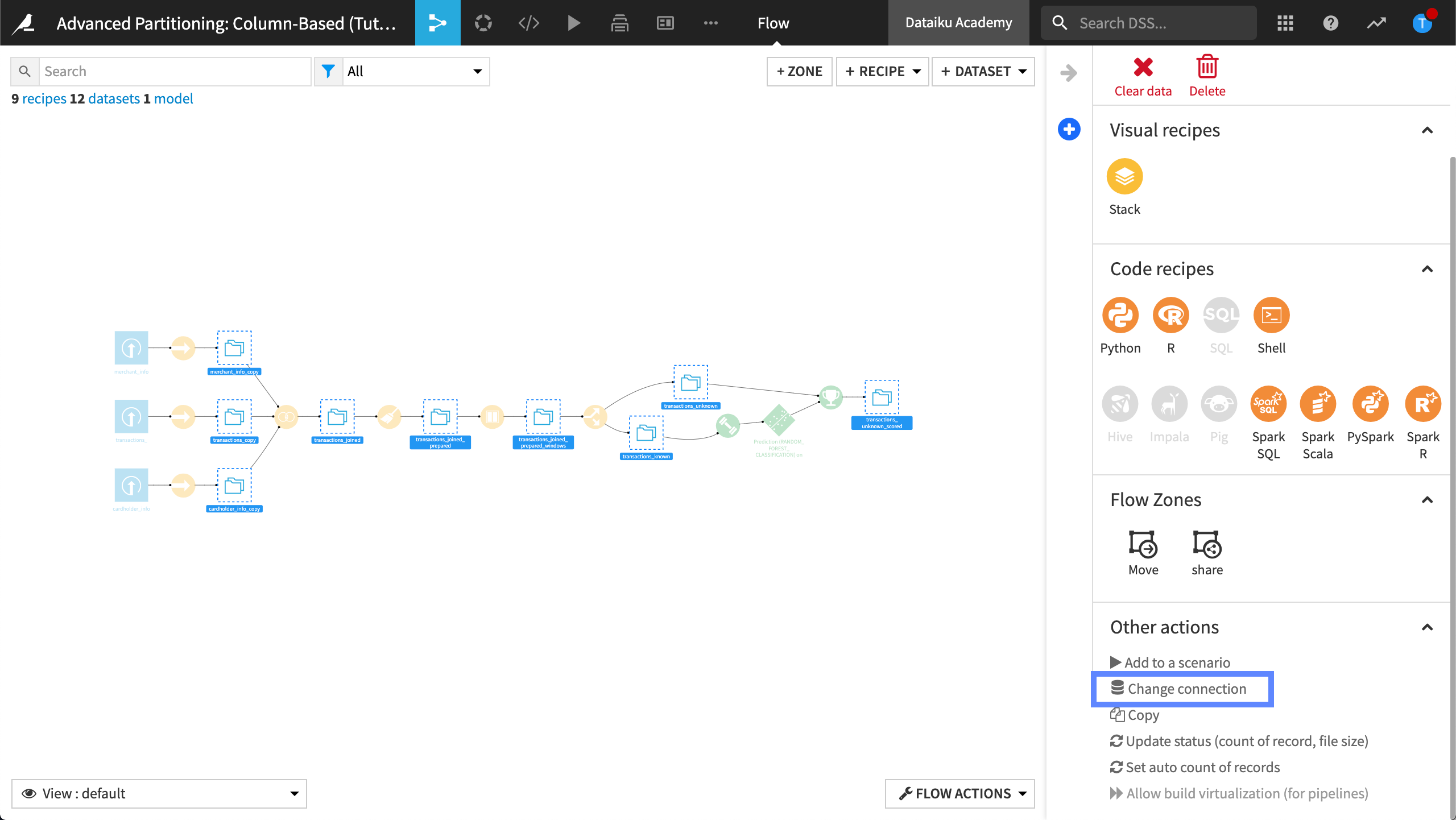Select the transactions_joined dataset node
The image size is (1456, 820).
click(x=337, y=417)
